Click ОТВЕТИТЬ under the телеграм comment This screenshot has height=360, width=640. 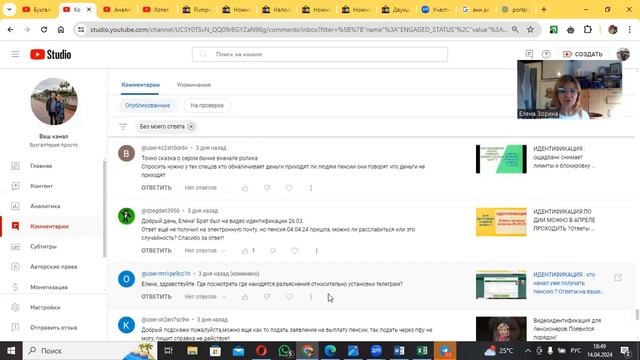[x=156, y=297]
